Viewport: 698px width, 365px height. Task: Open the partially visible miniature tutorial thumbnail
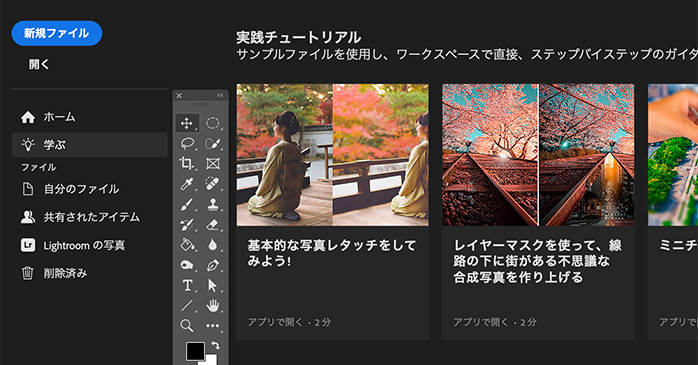[673, 155]
